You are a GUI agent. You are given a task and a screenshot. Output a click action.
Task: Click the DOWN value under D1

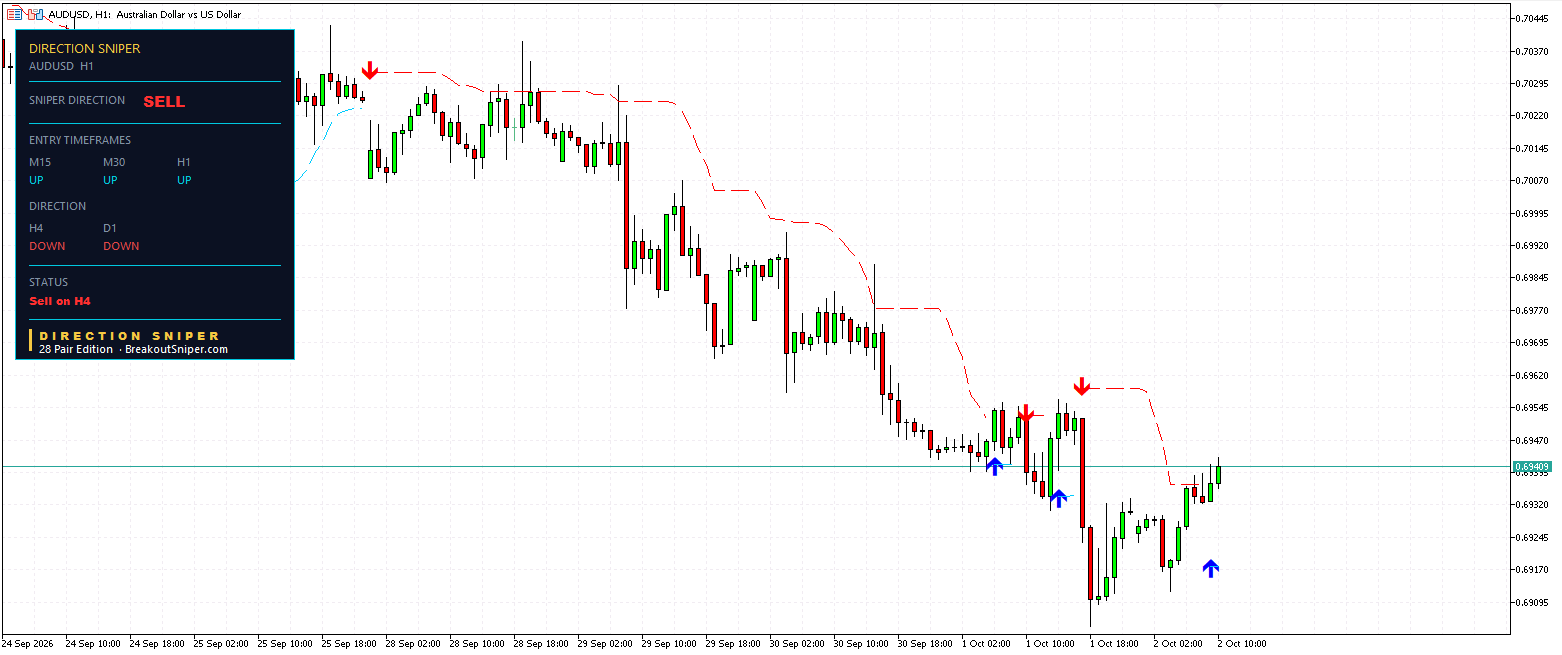[121, 246]
